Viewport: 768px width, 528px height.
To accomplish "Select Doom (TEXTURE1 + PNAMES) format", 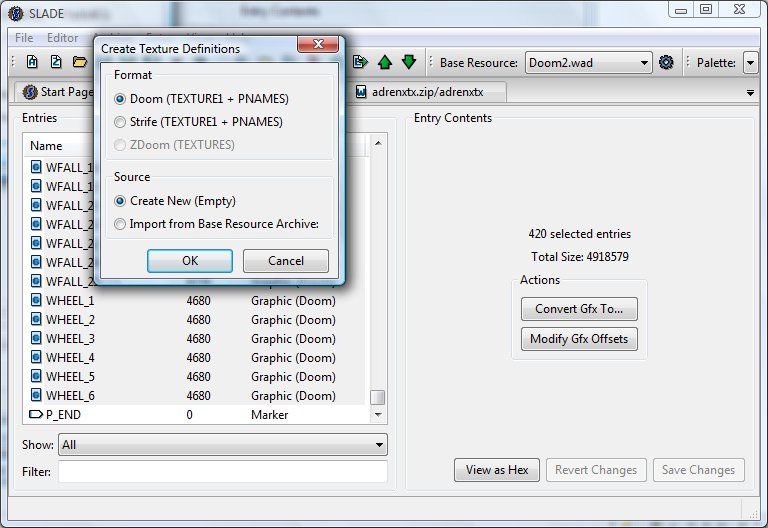I will (x=201, y=99).
